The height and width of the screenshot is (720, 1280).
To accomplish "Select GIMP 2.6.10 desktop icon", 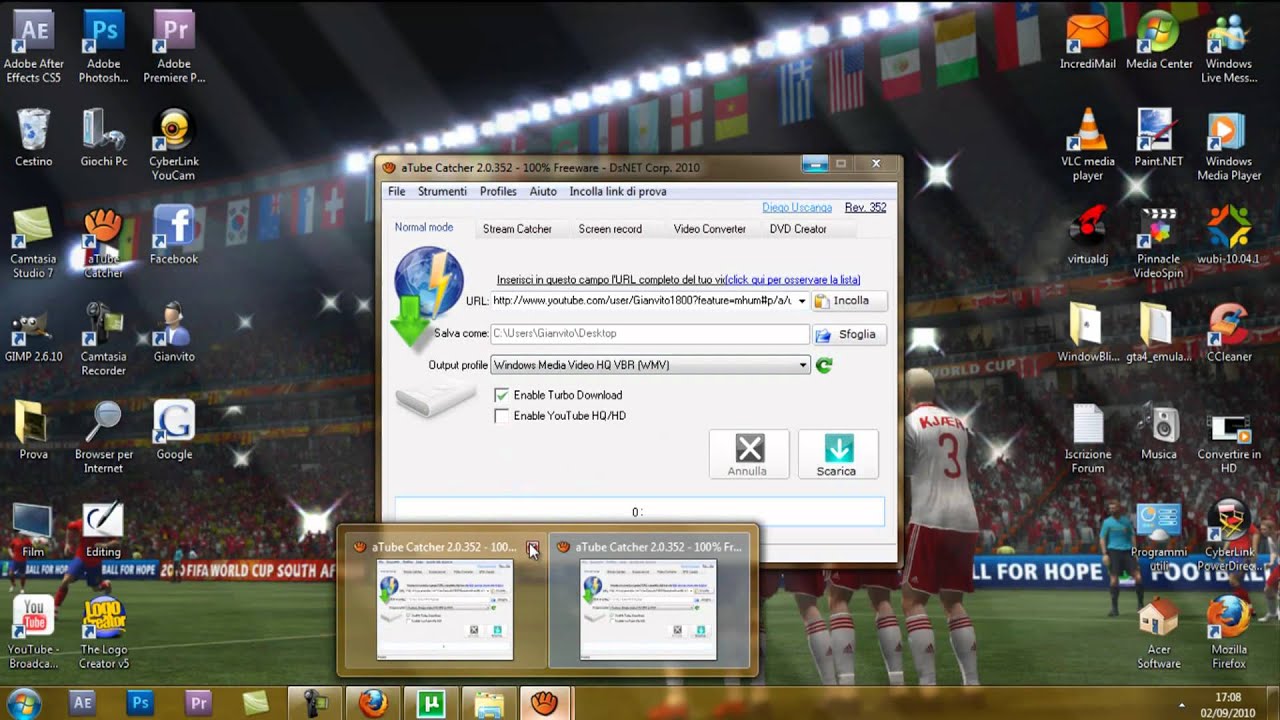I will coord(34,333).
